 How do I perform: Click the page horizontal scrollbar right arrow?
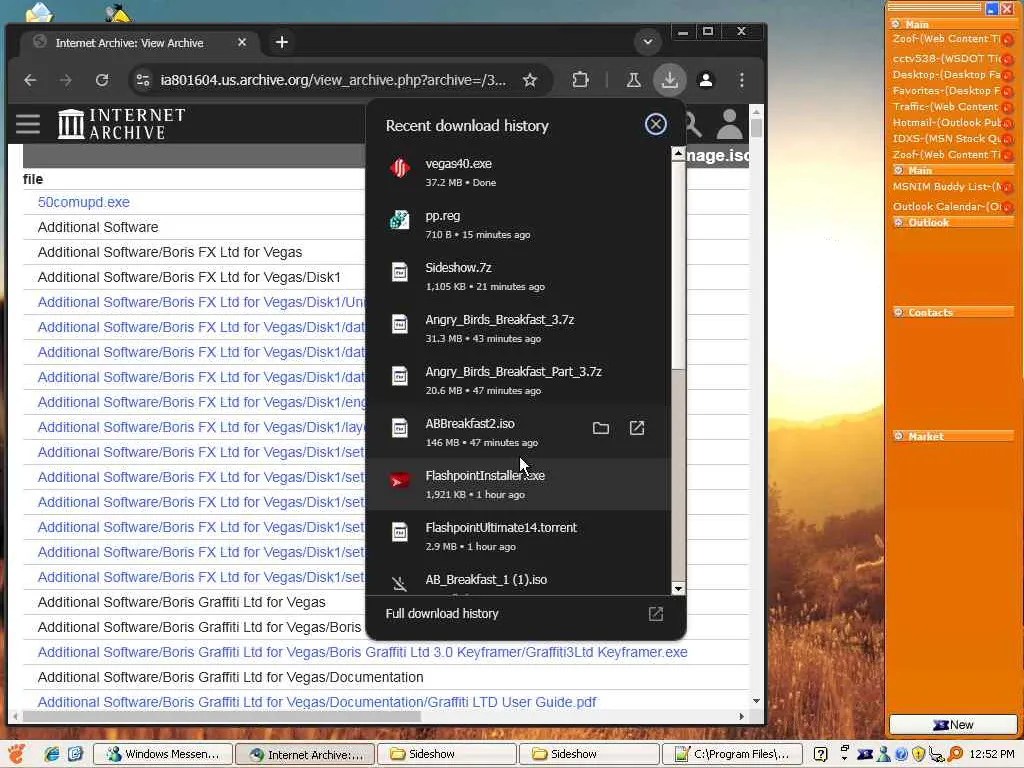[x=741, y=716]
